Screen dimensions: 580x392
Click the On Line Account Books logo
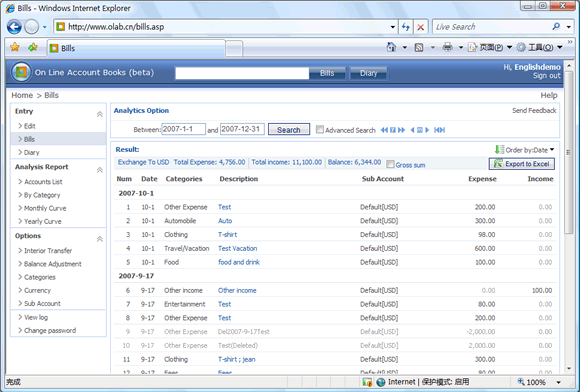coord(21,72)
